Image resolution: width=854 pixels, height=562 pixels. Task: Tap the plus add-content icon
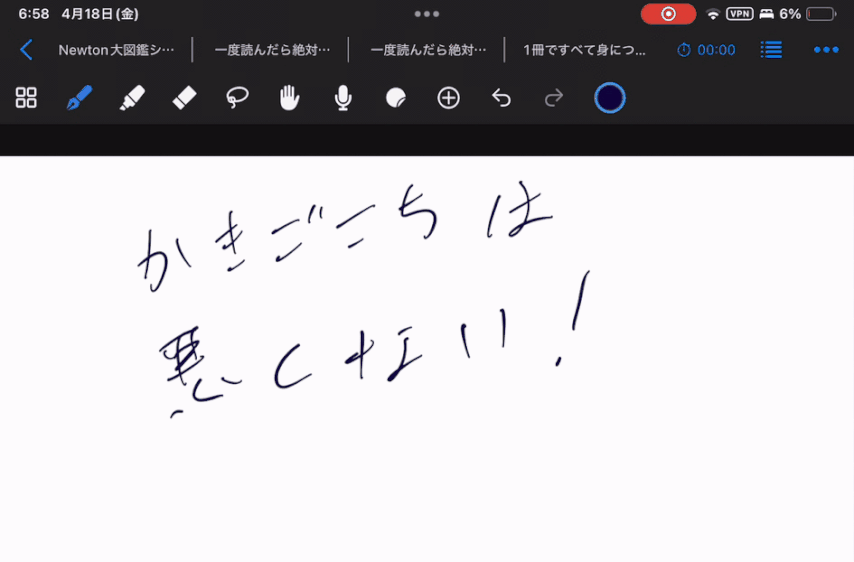[x=449, y=98]
